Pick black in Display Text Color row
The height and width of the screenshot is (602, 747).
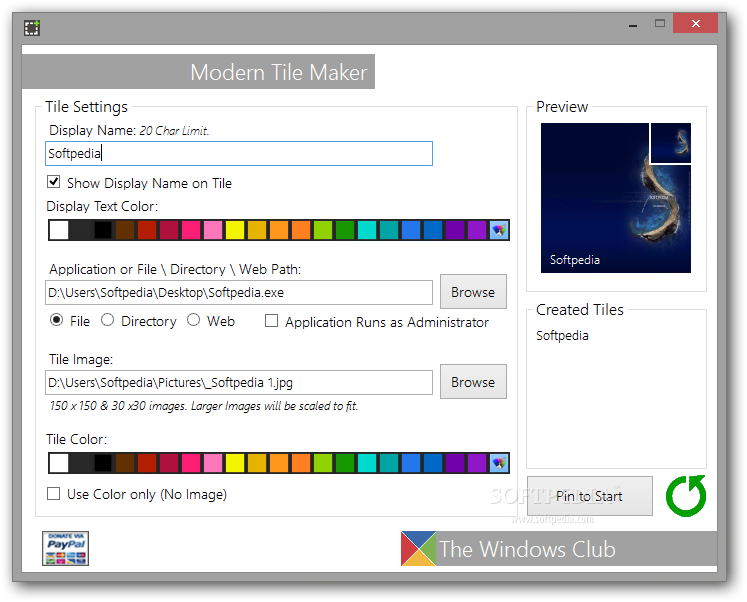tap(102, 231)
